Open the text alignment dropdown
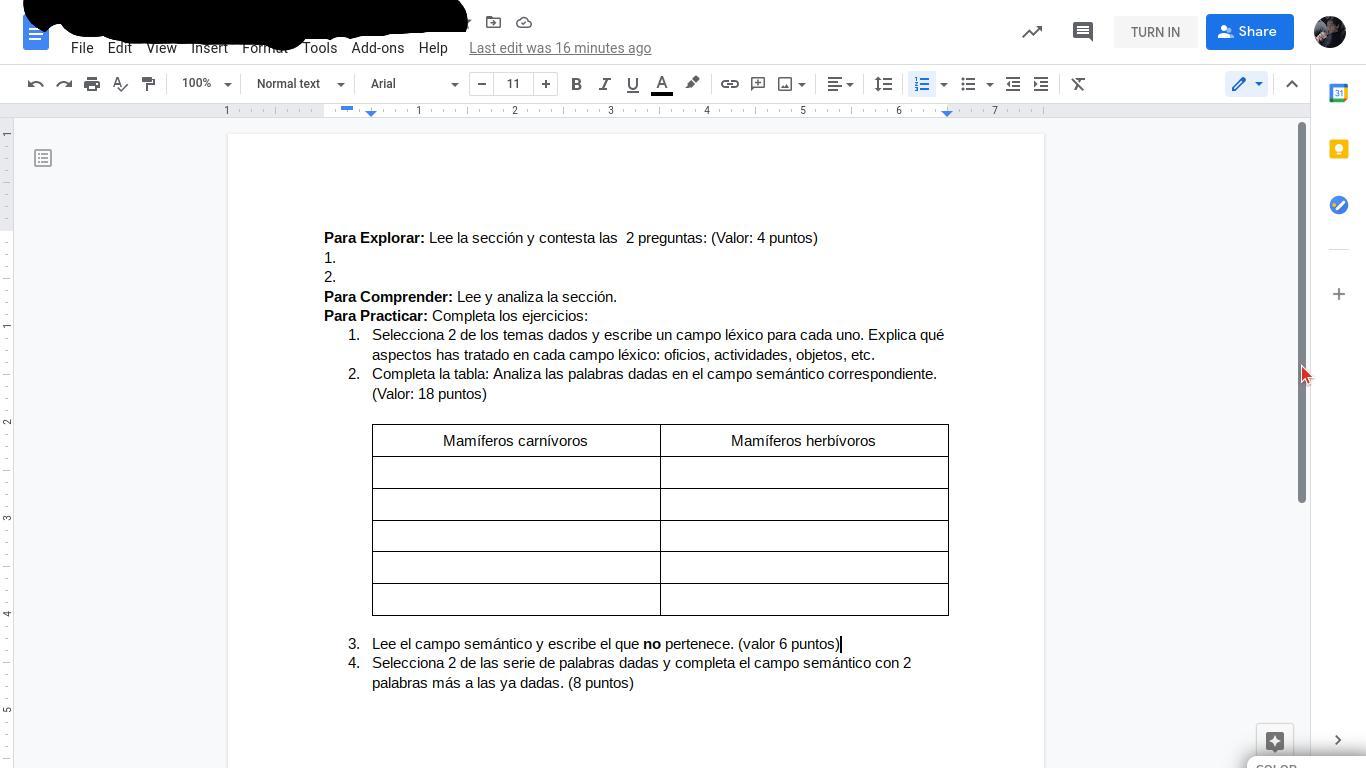The width and height of the screenshot is (1366, 768). [840, 84]
